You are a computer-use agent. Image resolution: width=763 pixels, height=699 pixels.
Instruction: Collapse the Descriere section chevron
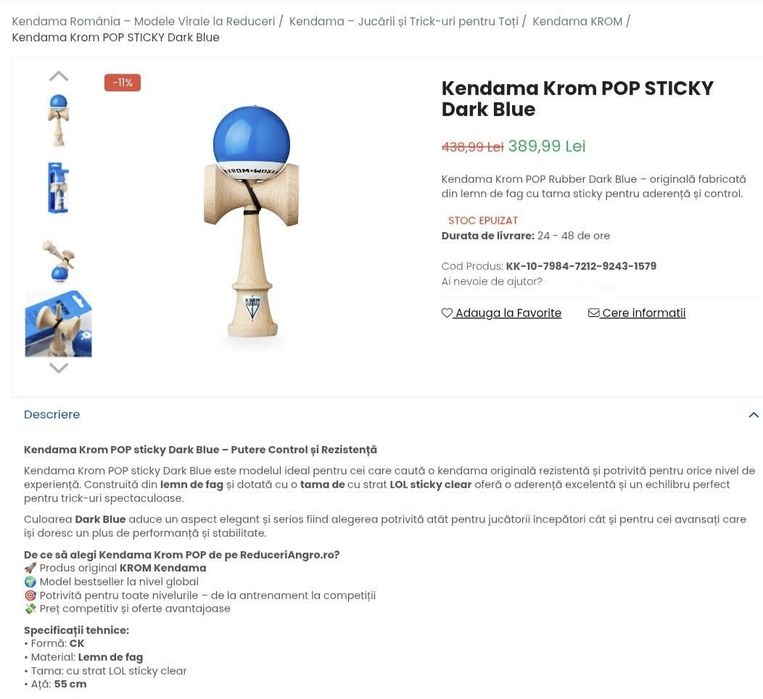(x=753, y=415)
